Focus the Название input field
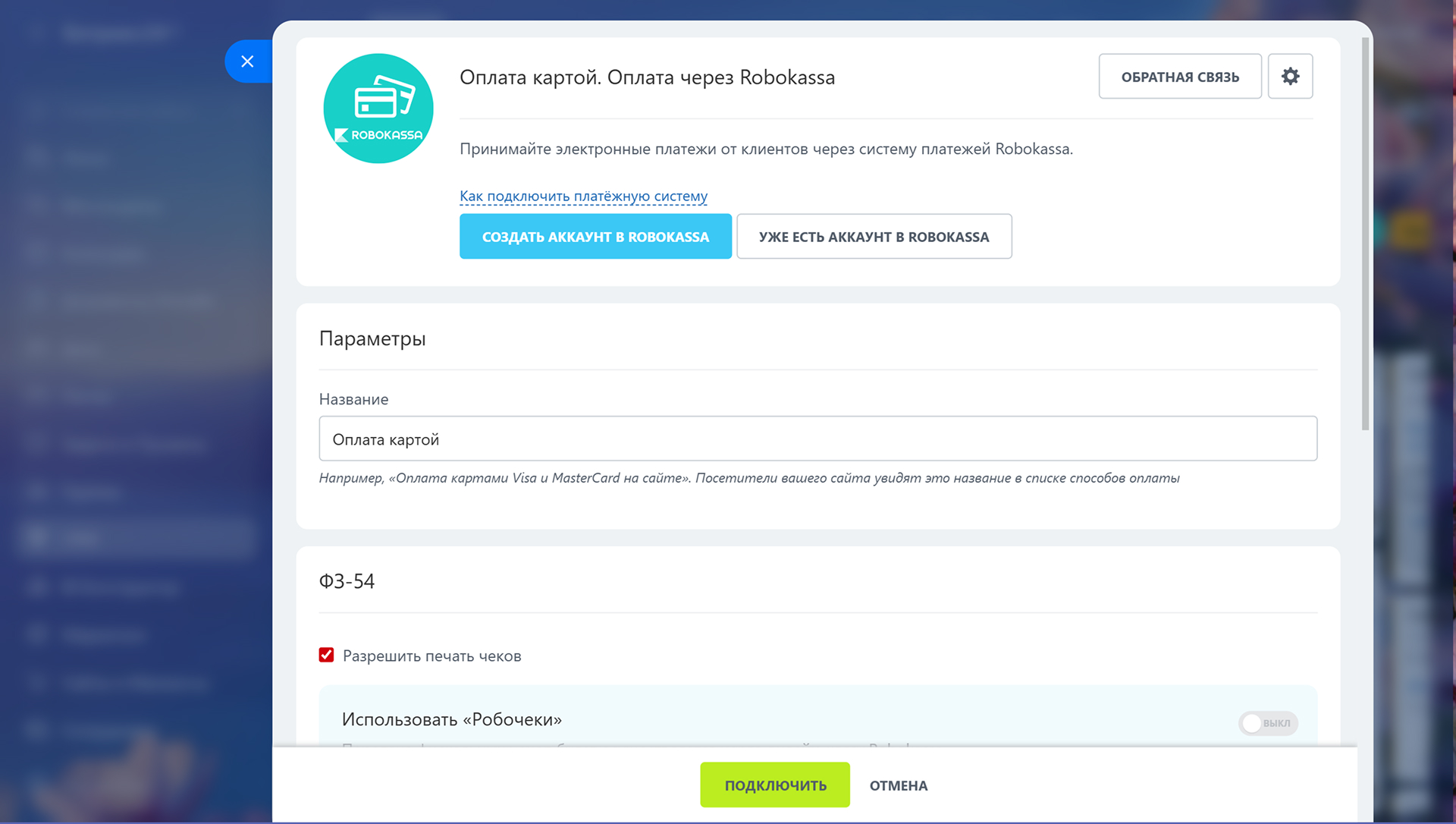The image size is (1456, 824). (x=817, y=439)
